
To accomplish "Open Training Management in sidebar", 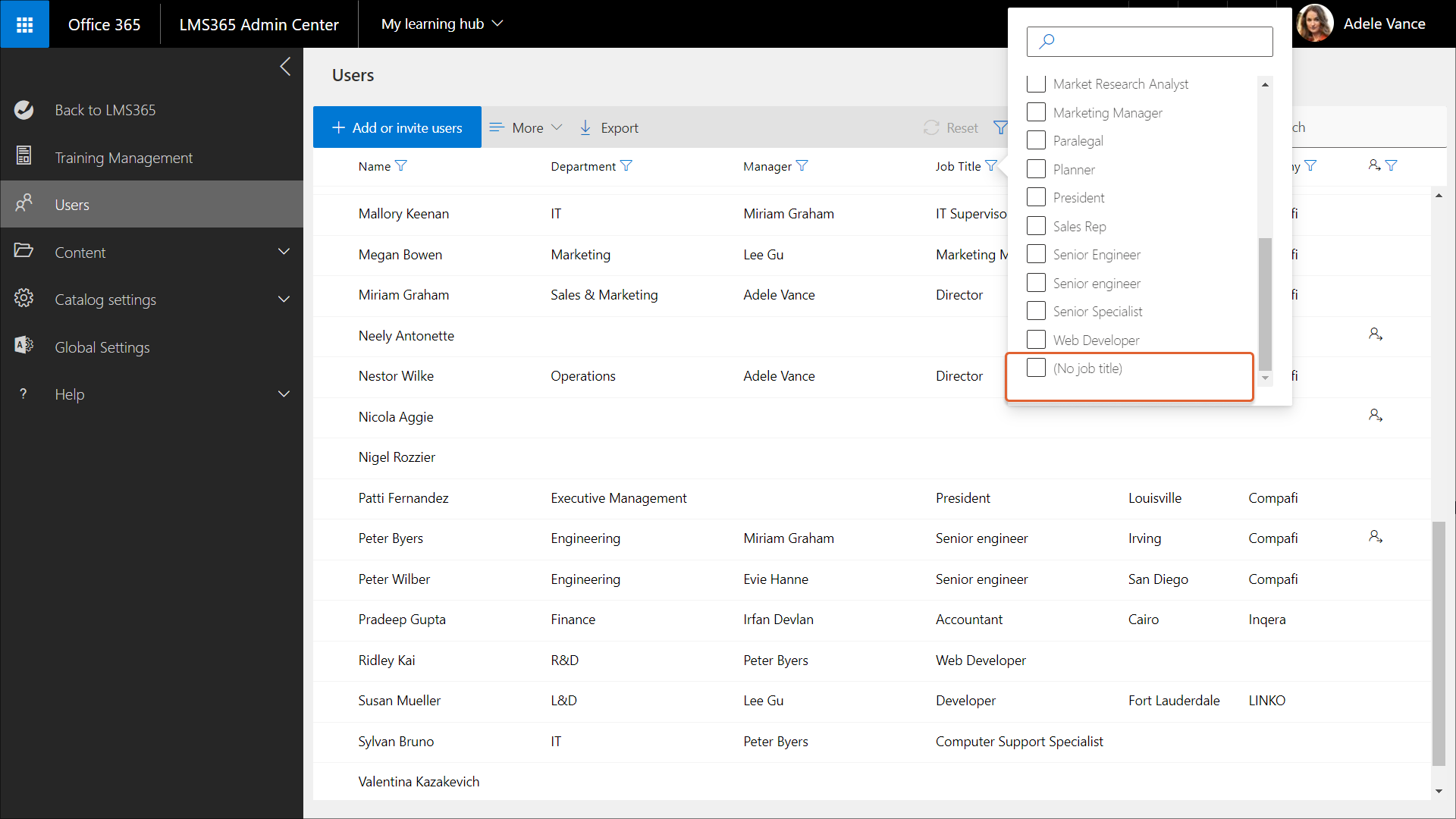I will click(x=124, y=158).
